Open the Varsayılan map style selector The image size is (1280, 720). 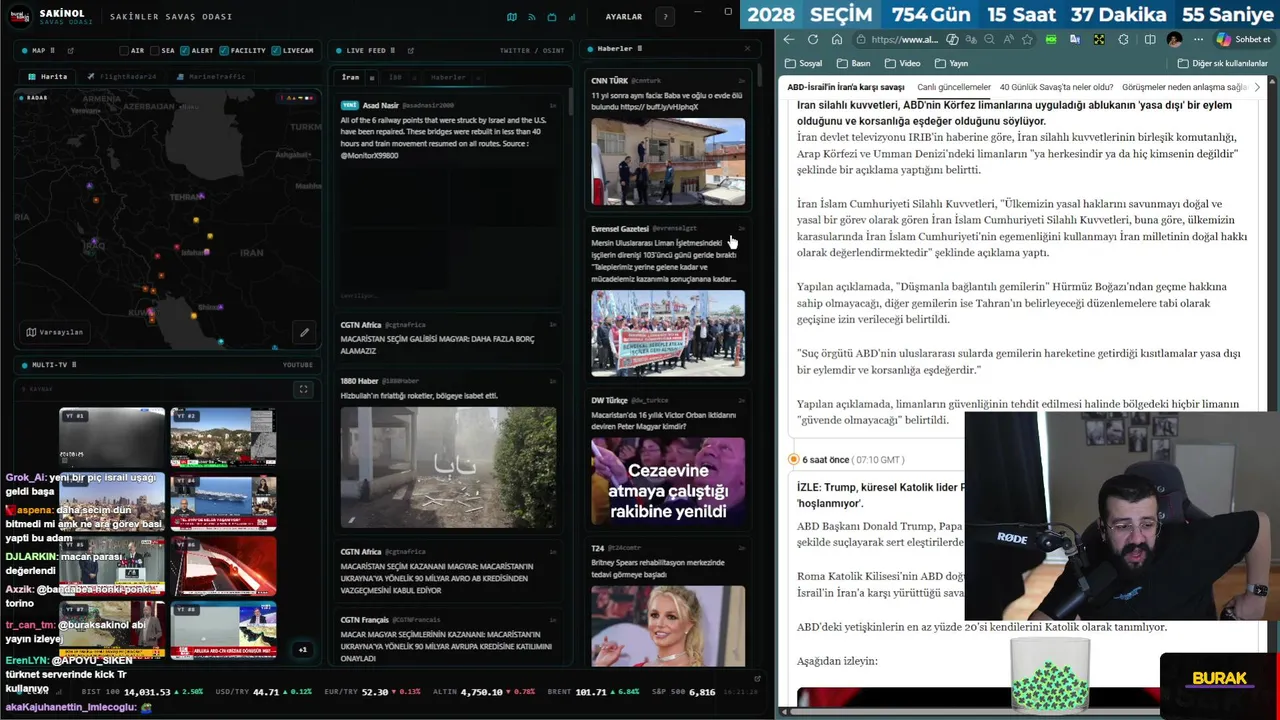click(x=55, y=332)
